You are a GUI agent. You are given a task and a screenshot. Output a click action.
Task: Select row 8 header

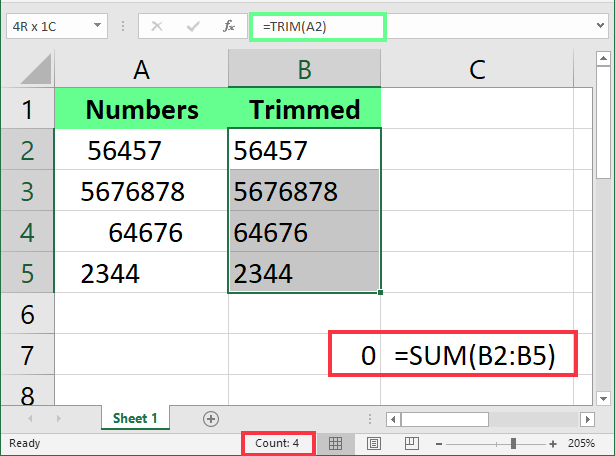tap(27, 392)
